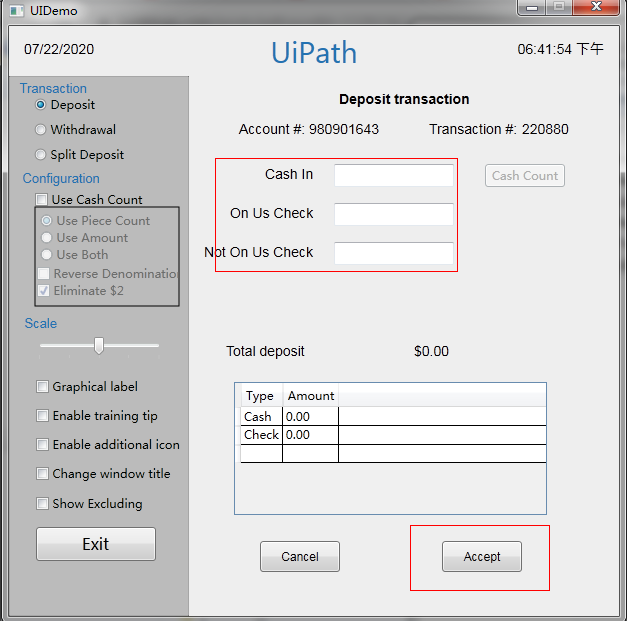
Task: Focus the On Us Check input field
Action: tap(394, 214)
